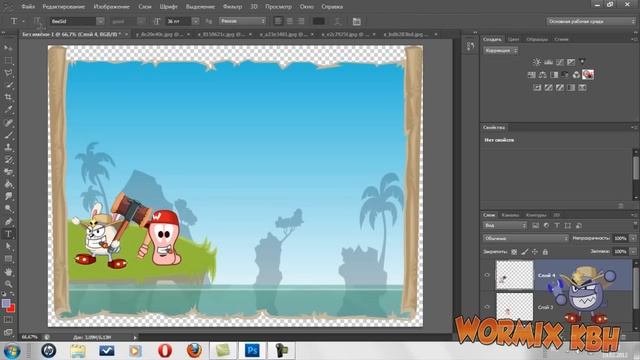Add a Levels adjustment

548,62
